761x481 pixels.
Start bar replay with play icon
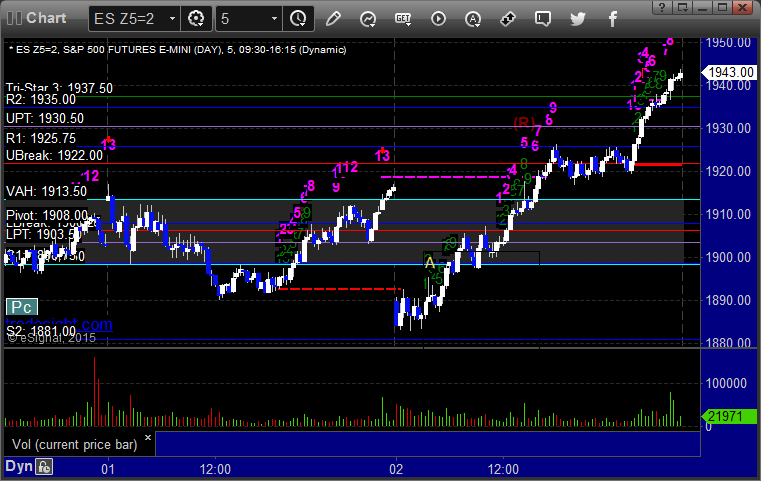point(438,19)
